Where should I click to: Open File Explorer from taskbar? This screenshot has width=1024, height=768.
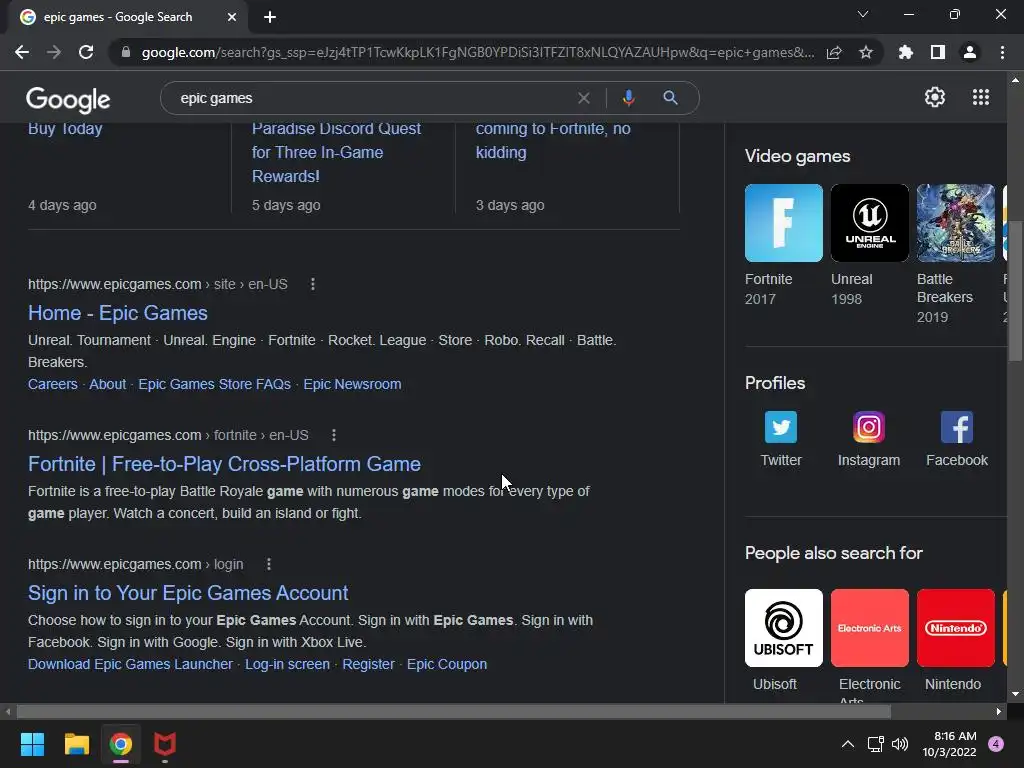[76, 744]
